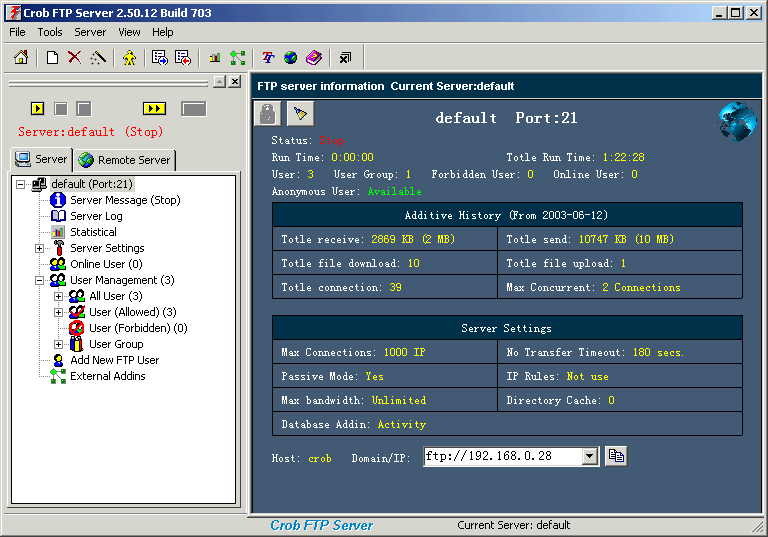Copy the FTP address with copy icon
This screenshot has width=768, height=537.
pyautogui.click(x=616, y=456)
